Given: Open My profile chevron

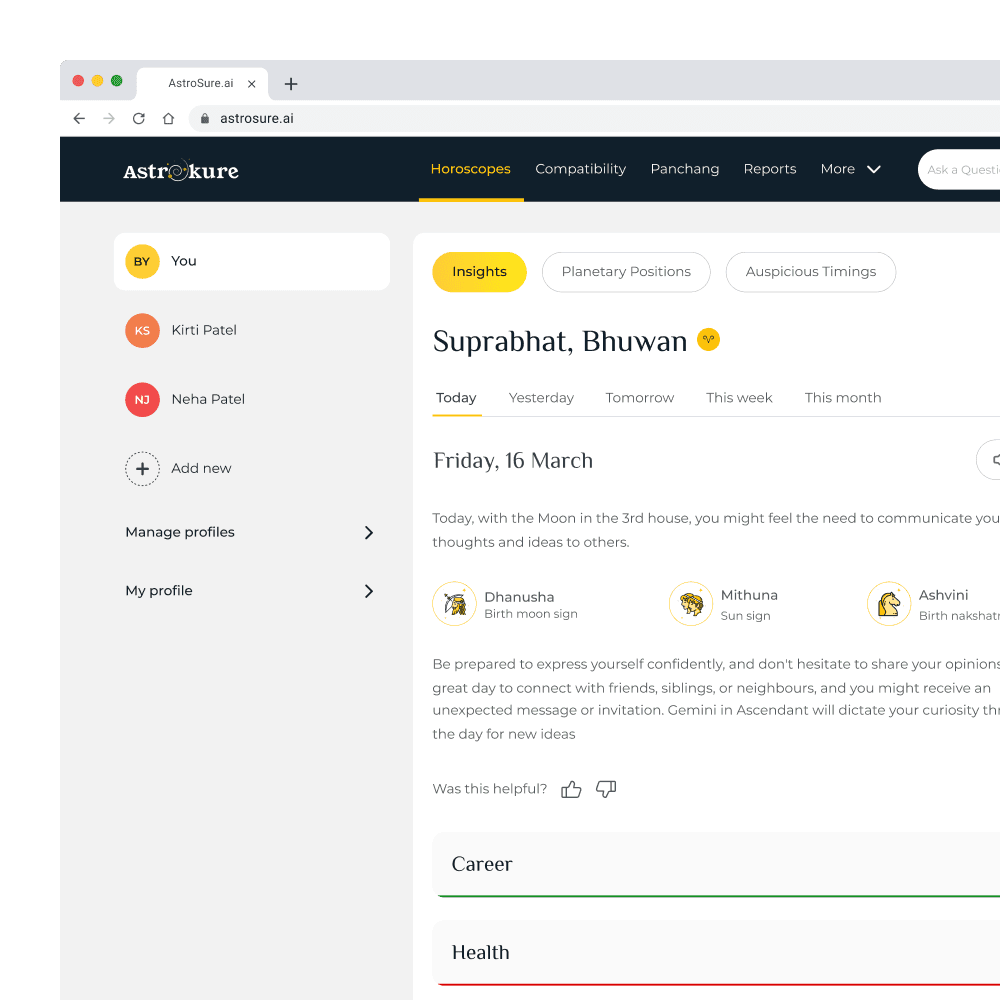Looking at the screenshot, I should click(x=368, y=591).
